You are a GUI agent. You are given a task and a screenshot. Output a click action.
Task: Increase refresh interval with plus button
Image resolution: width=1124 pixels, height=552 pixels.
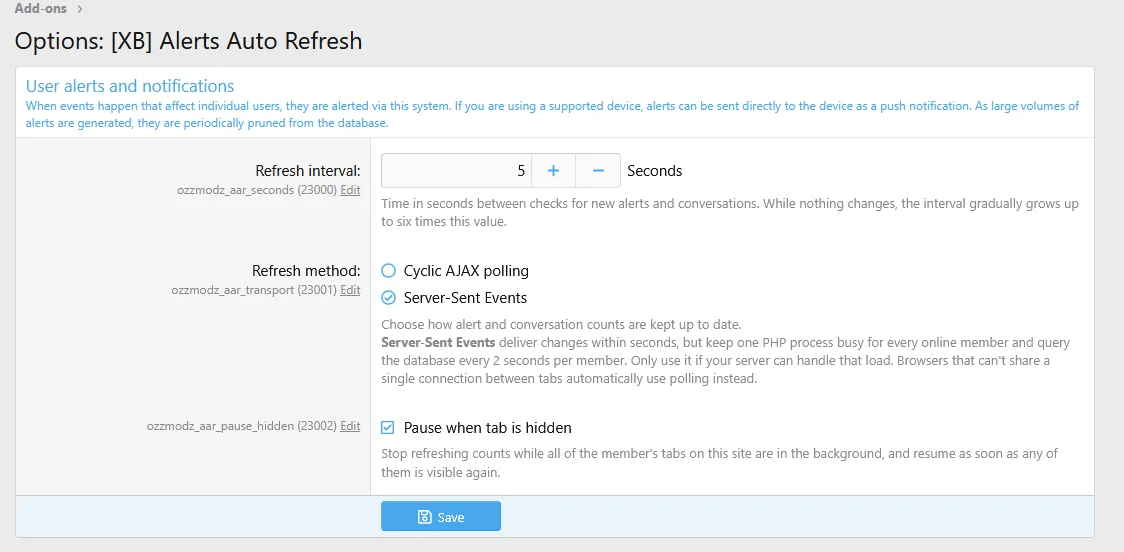pyautogui.click(x=553, y=171)
